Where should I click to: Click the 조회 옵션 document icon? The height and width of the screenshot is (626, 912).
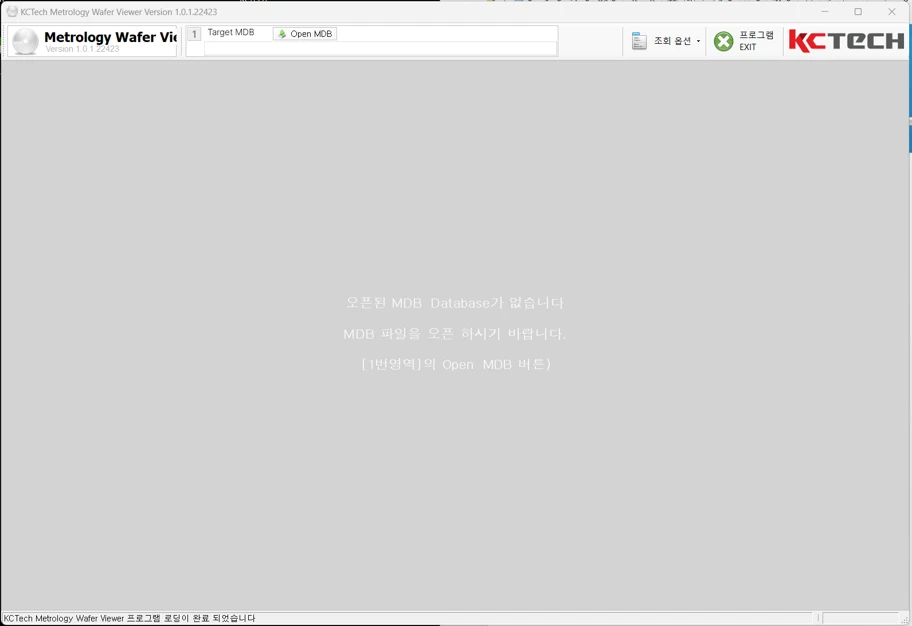639,41
